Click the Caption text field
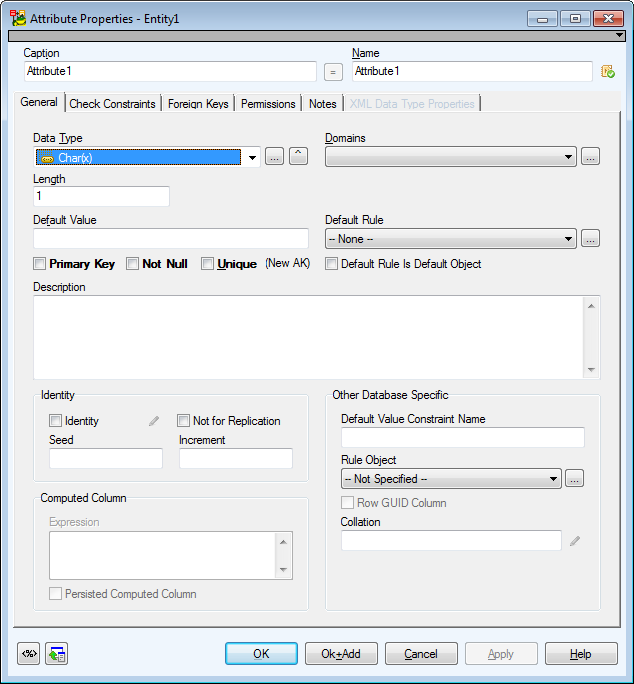 click(x=170, y=71)
